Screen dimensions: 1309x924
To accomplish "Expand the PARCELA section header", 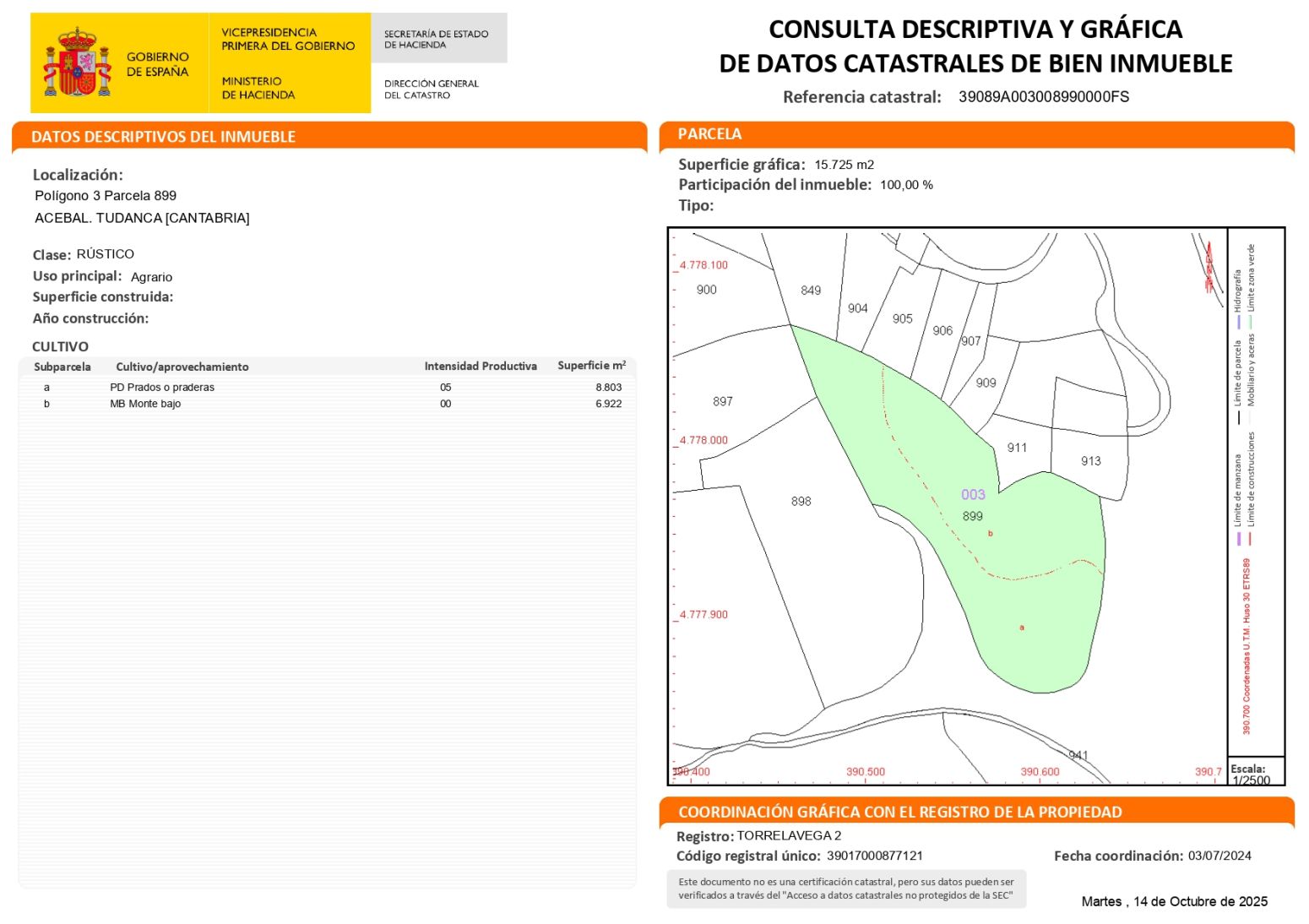I will click(x=709, y=134).
